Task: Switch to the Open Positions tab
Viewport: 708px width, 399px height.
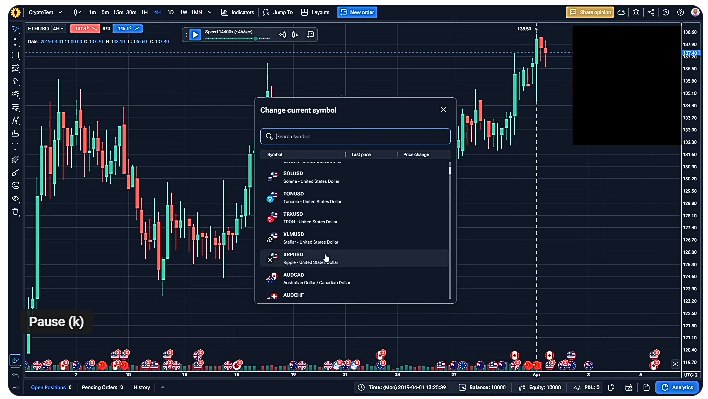Action: point(51,387)
